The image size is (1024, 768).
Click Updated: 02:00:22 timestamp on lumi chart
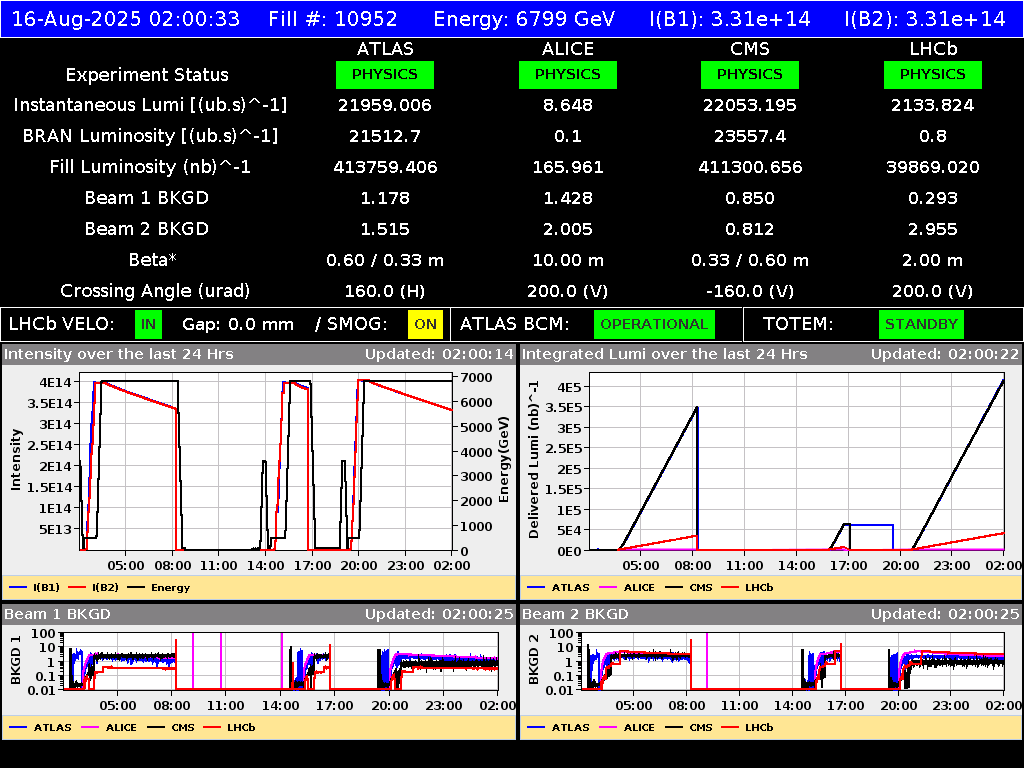coord(945,354)
